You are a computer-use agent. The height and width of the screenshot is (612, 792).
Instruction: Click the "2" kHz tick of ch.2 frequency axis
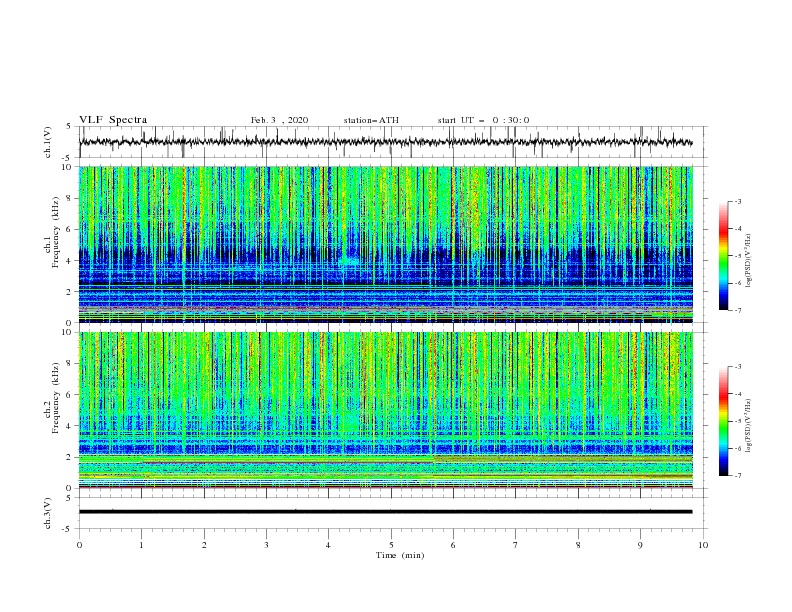coord(70,457)
